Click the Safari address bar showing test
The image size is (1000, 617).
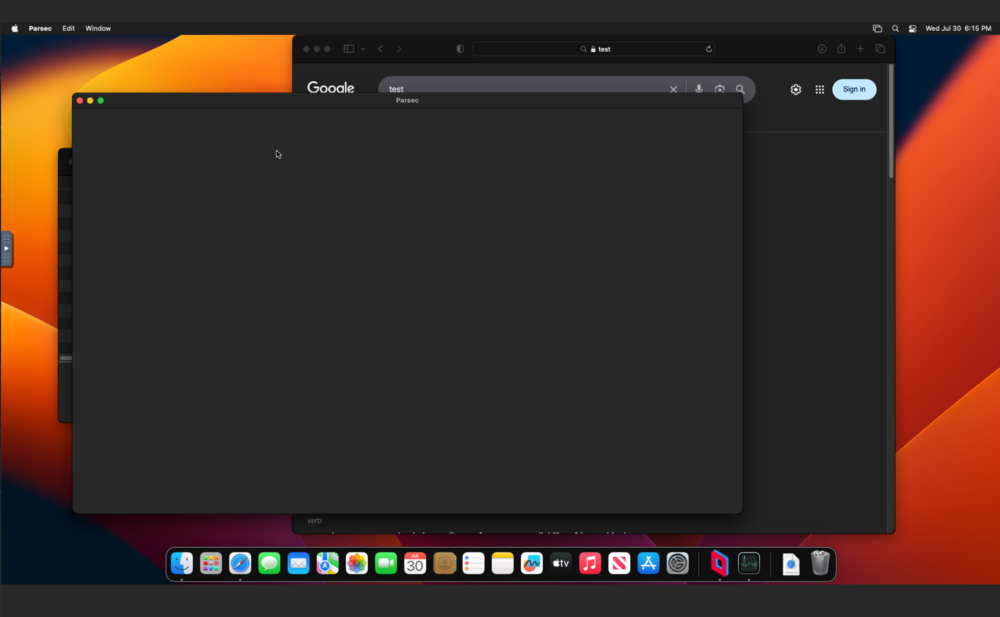pos(594,49)
